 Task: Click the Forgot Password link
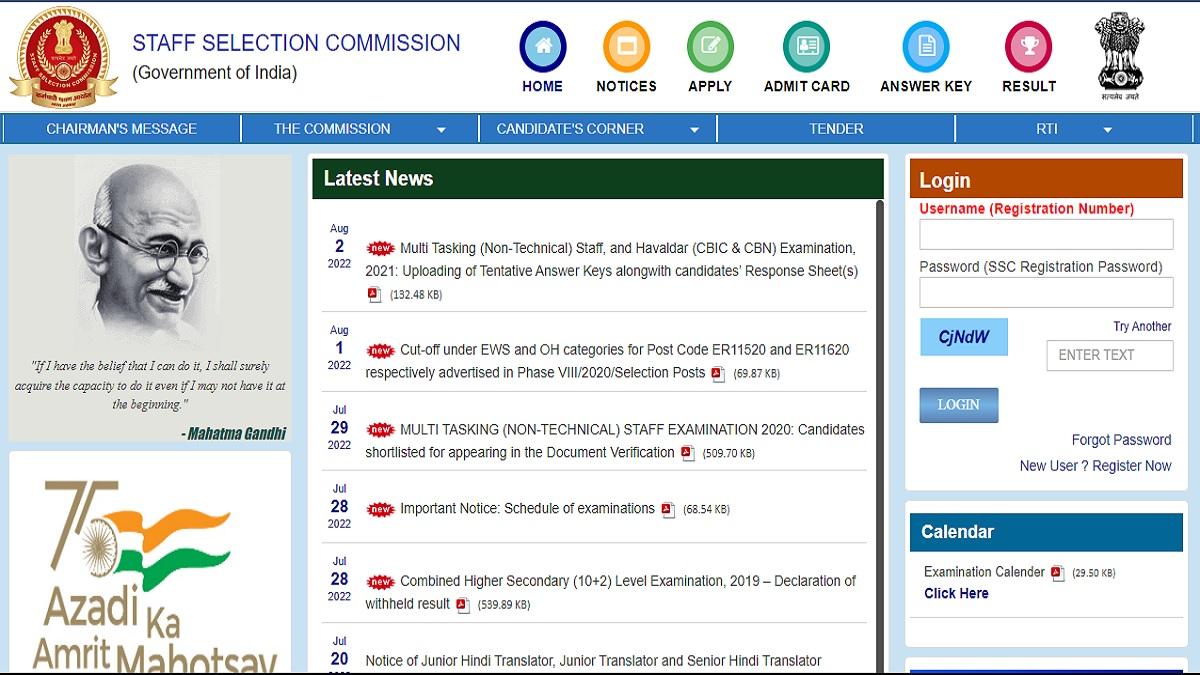1120,439
